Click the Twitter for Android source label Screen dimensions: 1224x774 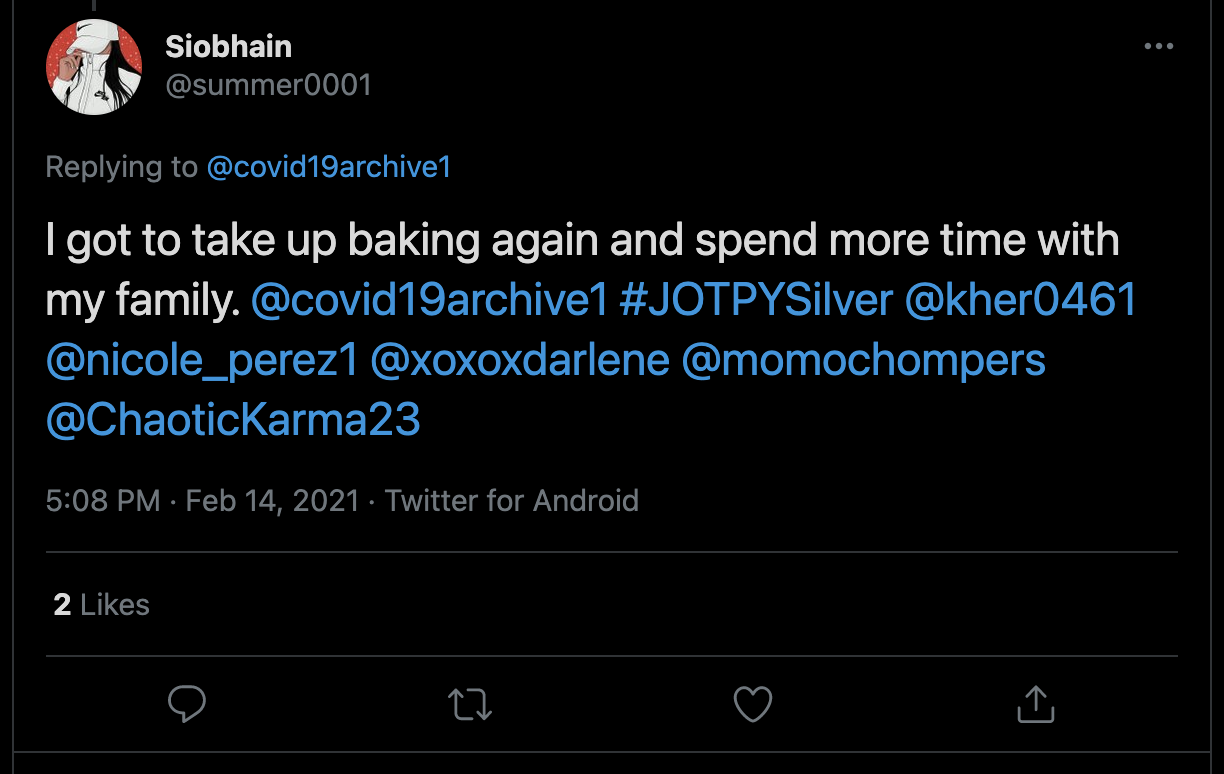pyautogui.click(x=512, y=500)
